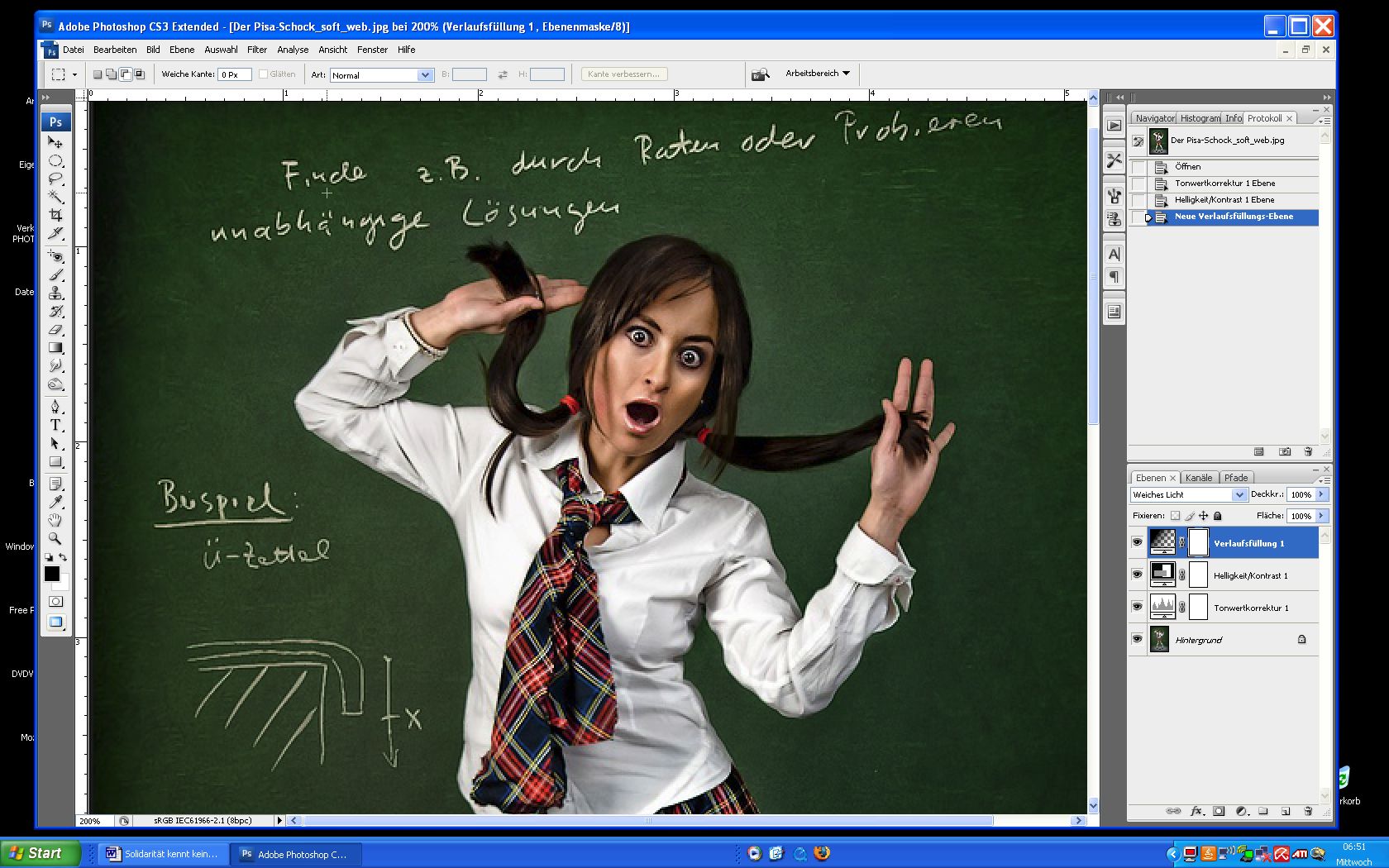Open the Deckkraft opacity slider arrow
The width and height of the screenshot is (1389, 868).
pos(1321,494)
